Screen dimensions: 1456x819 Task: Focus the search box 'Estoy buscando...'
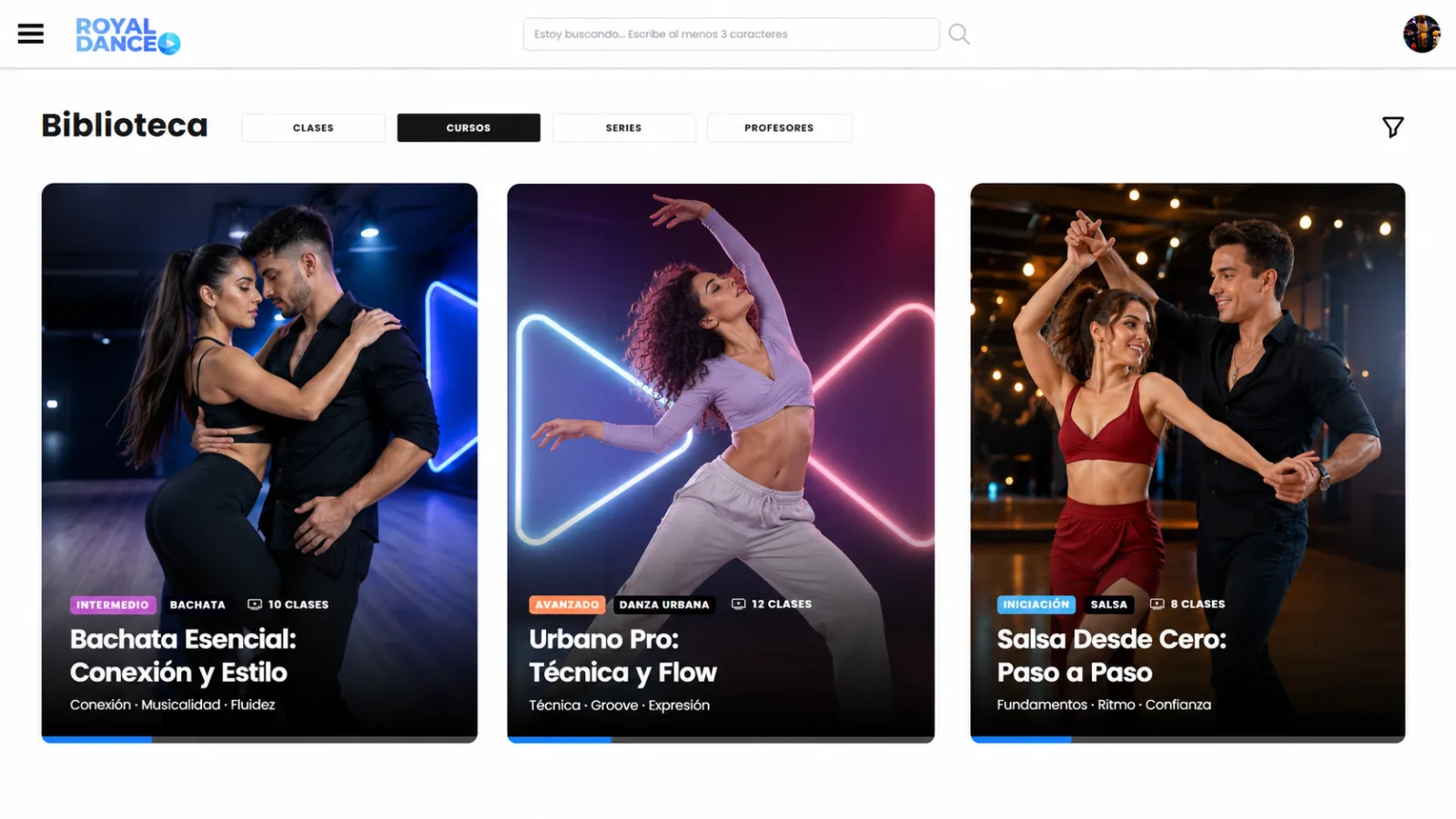pos(731,35)
